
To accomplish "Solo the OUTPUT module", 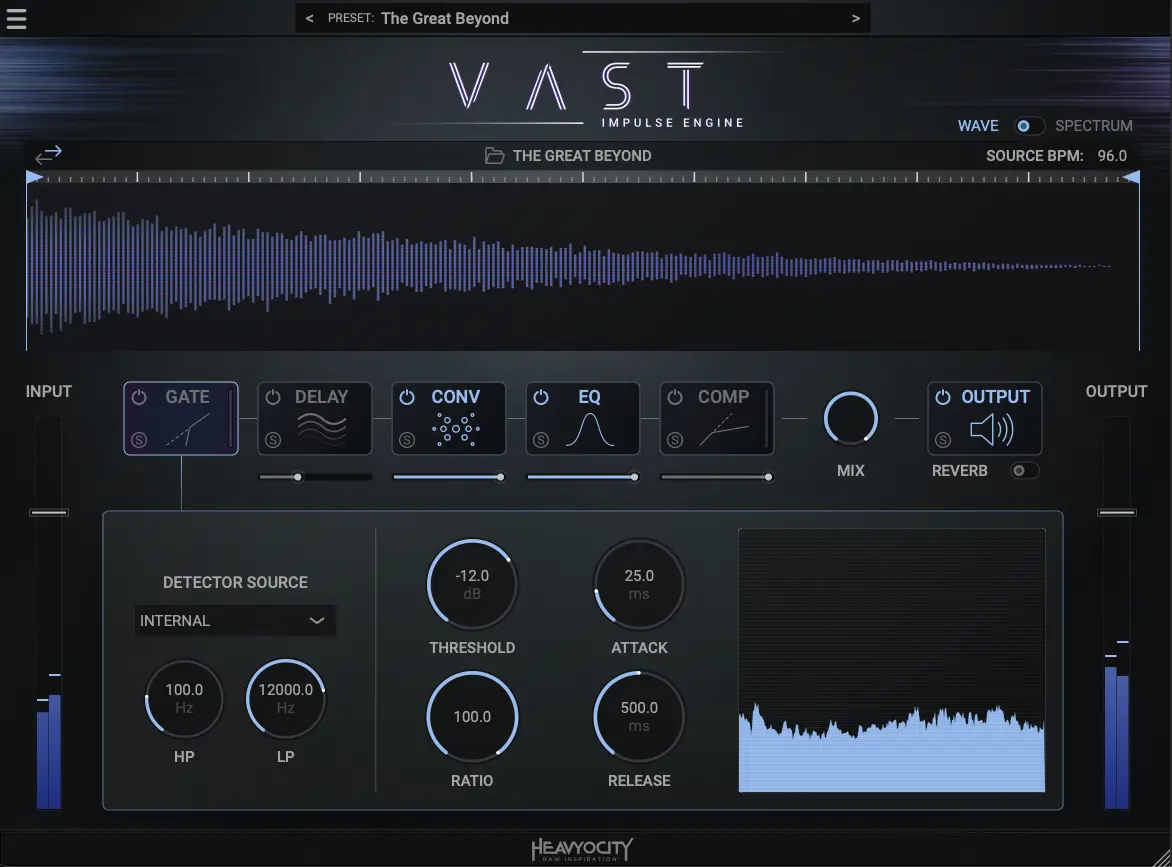I will tap(943, 440).
